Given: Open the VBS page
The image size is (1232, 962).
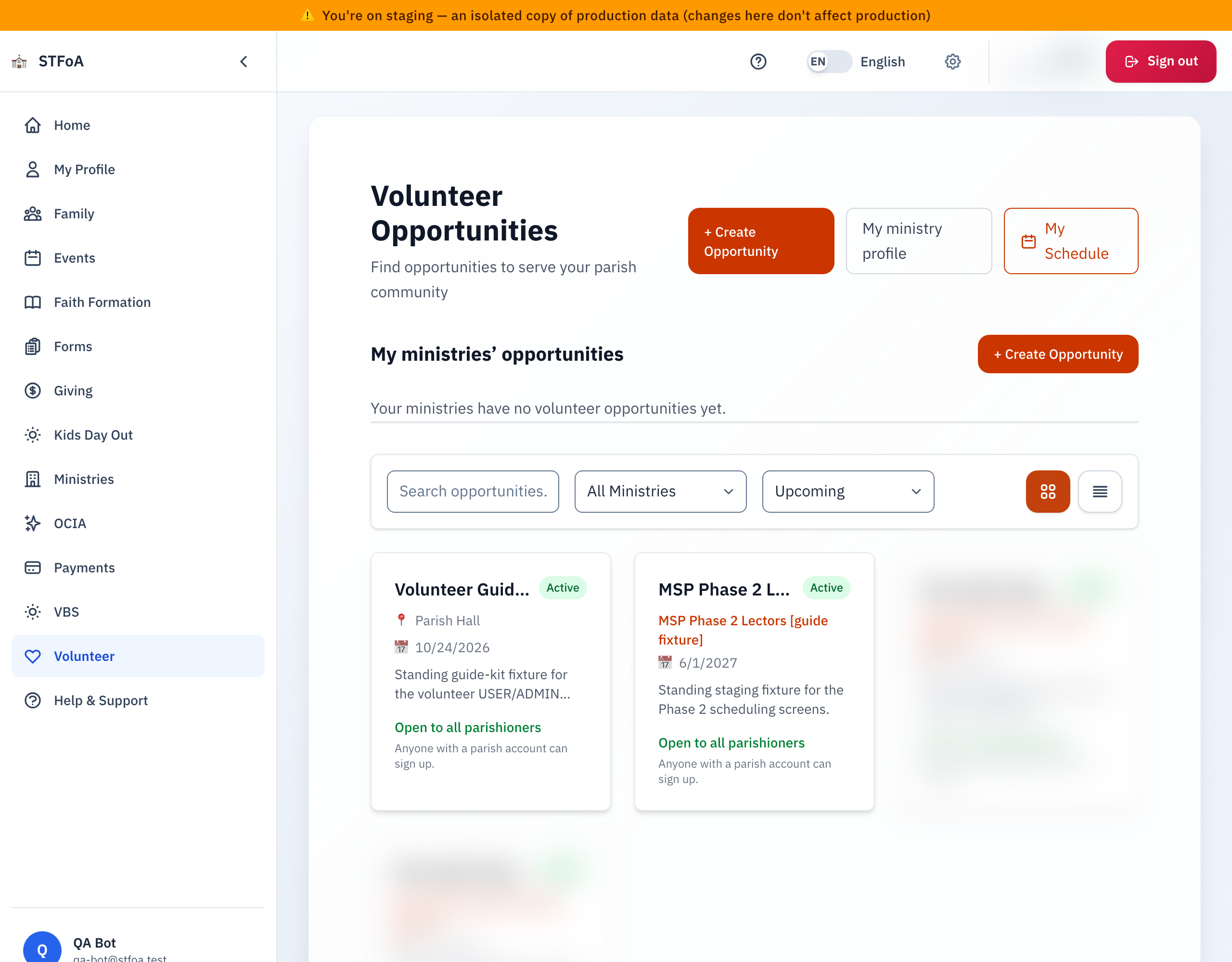Looking at the screenshot, I should 138,612.
